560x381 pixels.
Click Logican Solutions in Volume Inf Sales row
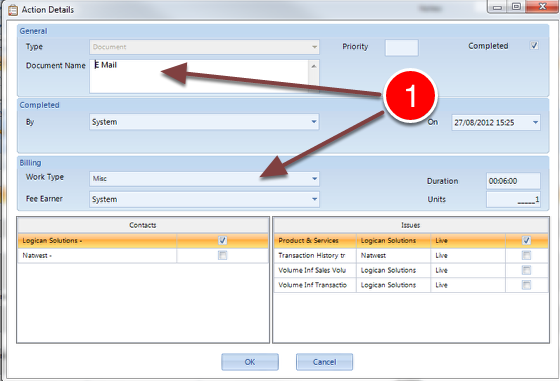point(394,270)
